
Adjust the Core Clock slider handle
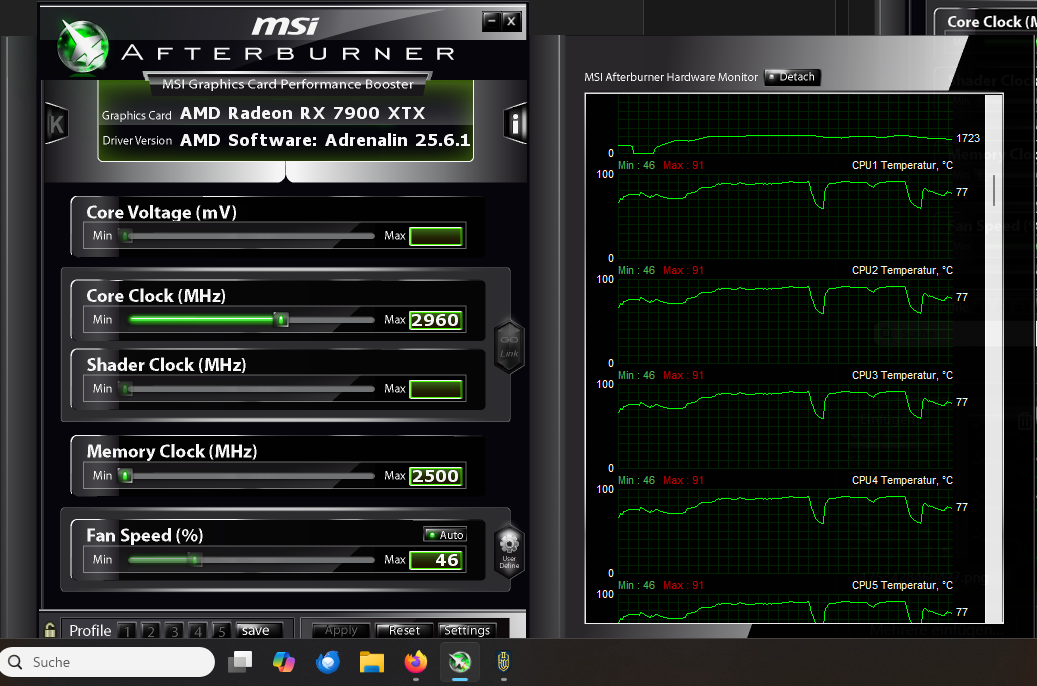coord(282,320)
